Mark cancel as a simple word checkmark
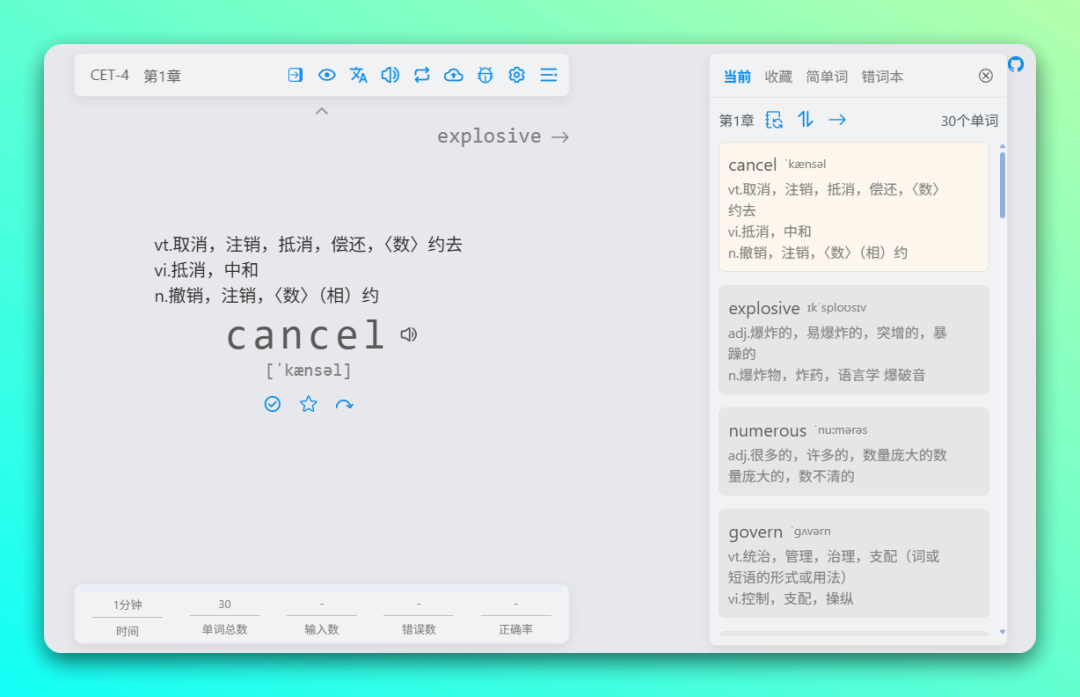This screenshot has width=1080, height=697. (x=272, y=404)
